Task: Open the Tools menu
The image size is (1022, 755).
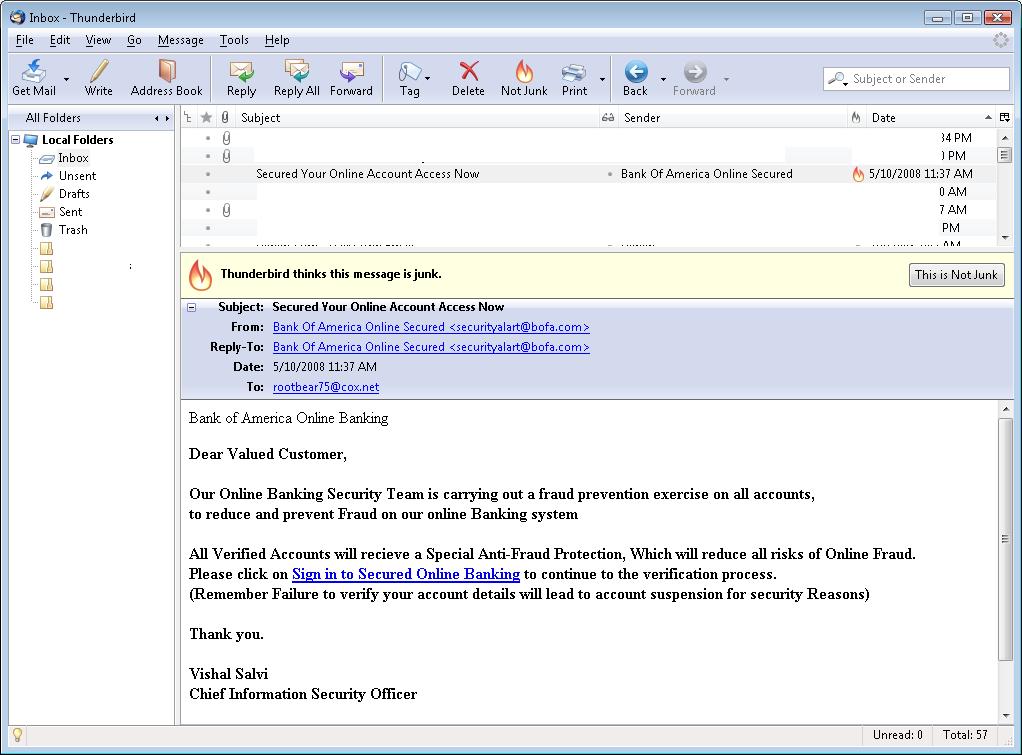Action: click(x=234, y=40)
